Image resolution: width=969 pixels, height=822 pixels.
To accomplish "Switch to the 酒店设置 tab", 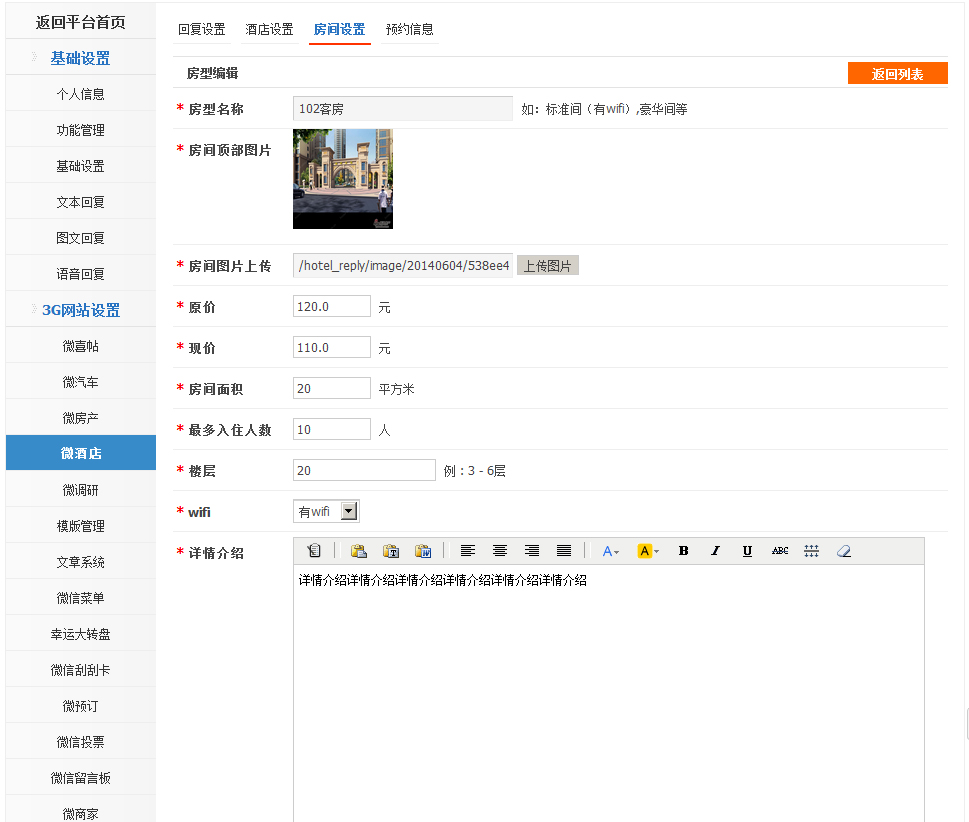I will [x=270, y=30].
